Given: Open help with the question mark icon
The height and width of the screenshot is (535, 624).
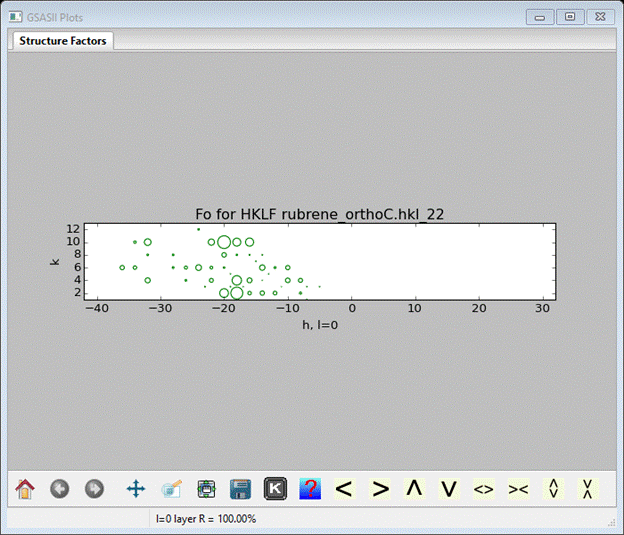Looking at the screenshot, I should point(310,489).
